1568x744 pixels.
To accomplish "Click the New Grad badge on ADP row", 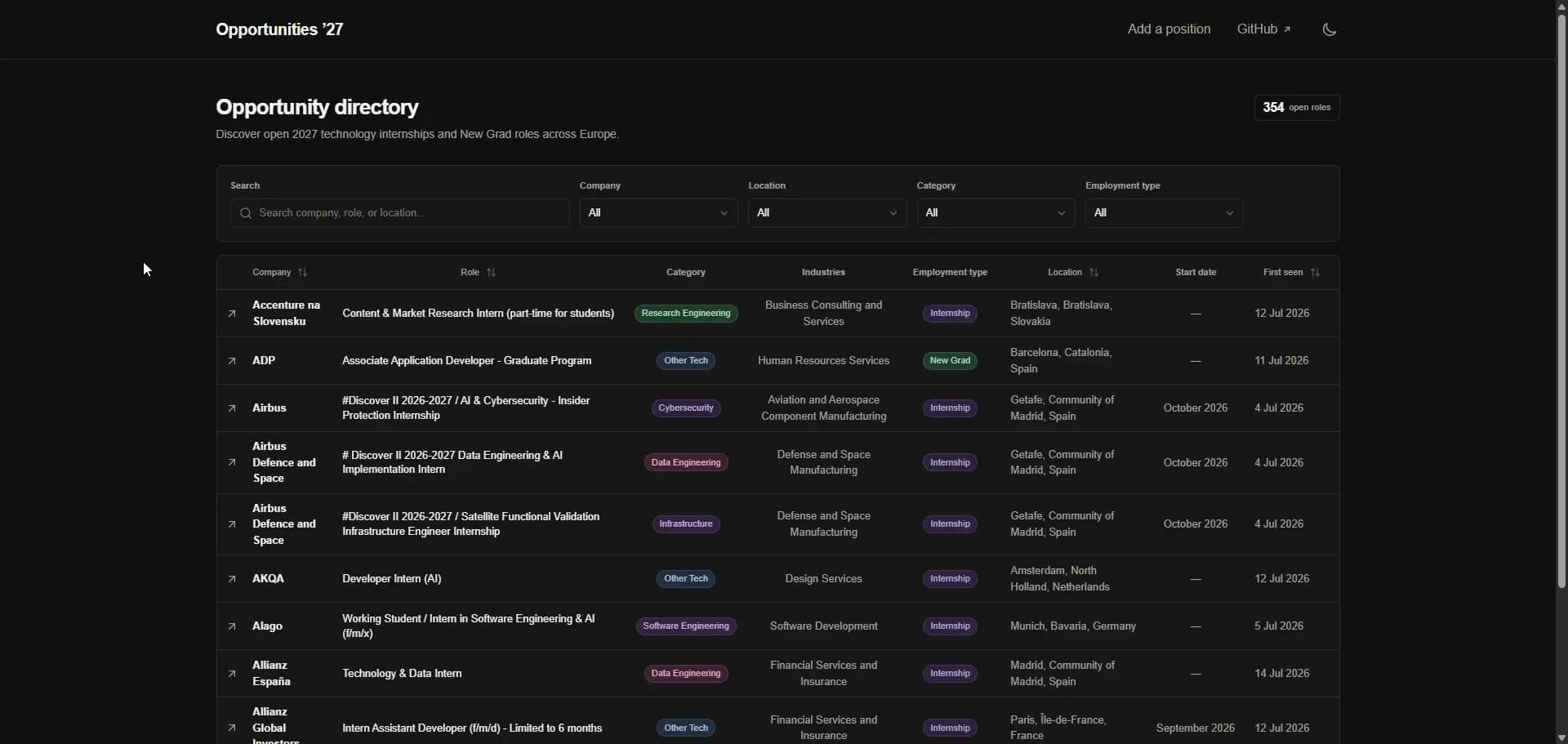I will [x=950, y=361].
